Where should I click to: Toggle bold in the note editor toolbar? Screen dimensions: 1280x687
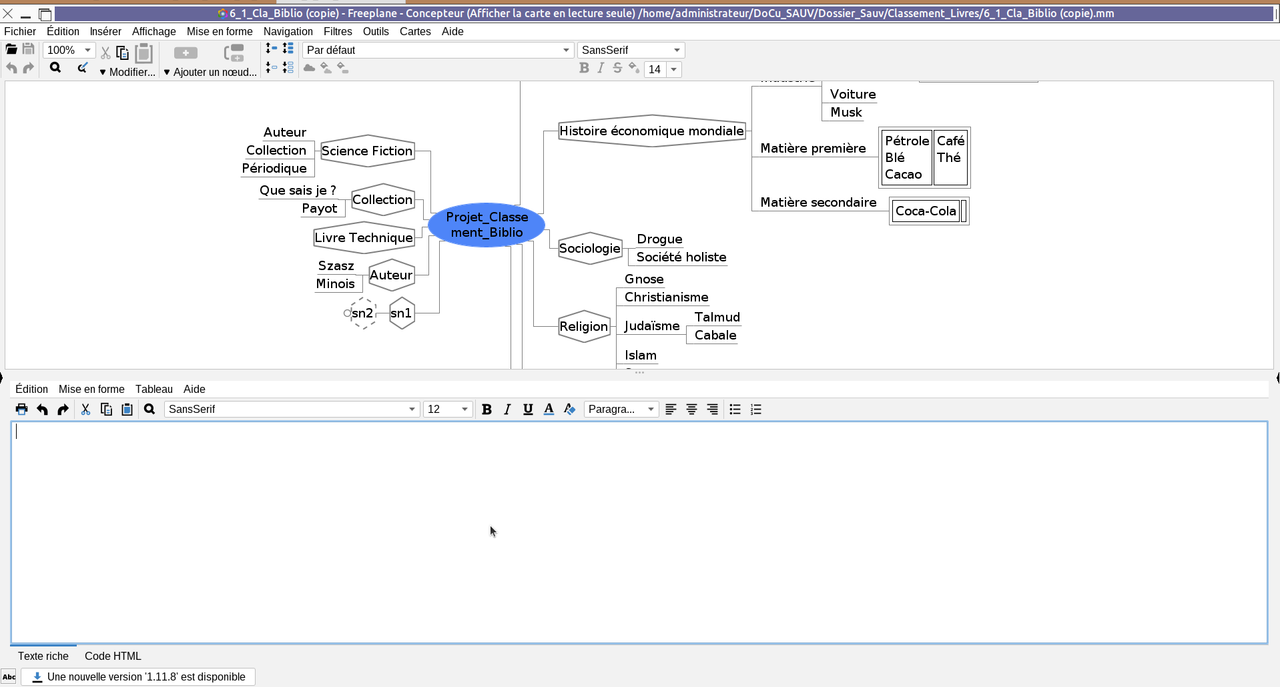pyautogui.click(x=487, y=409)
